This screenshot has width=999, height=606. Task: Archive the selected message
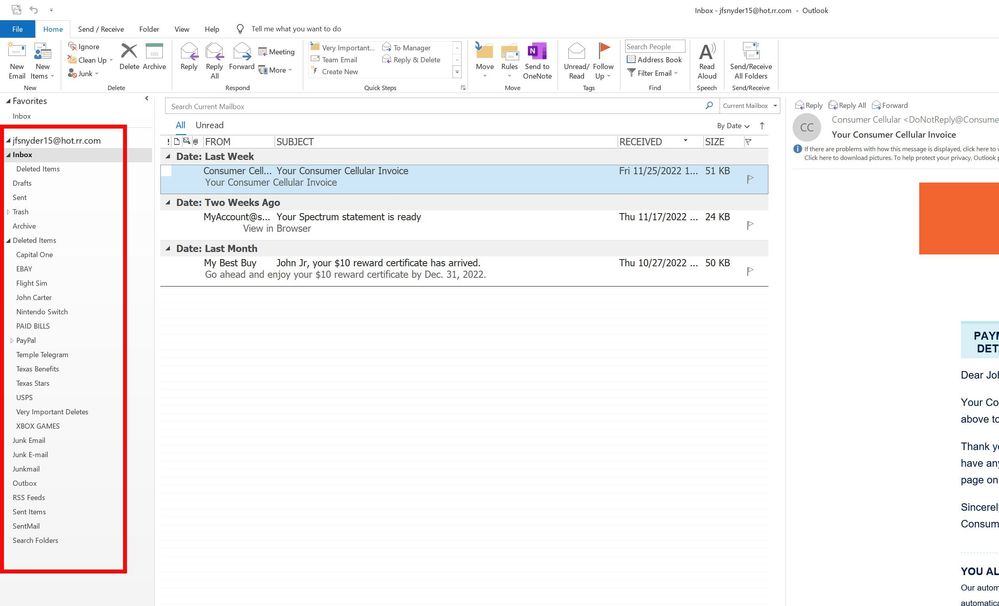click(154, 57)
